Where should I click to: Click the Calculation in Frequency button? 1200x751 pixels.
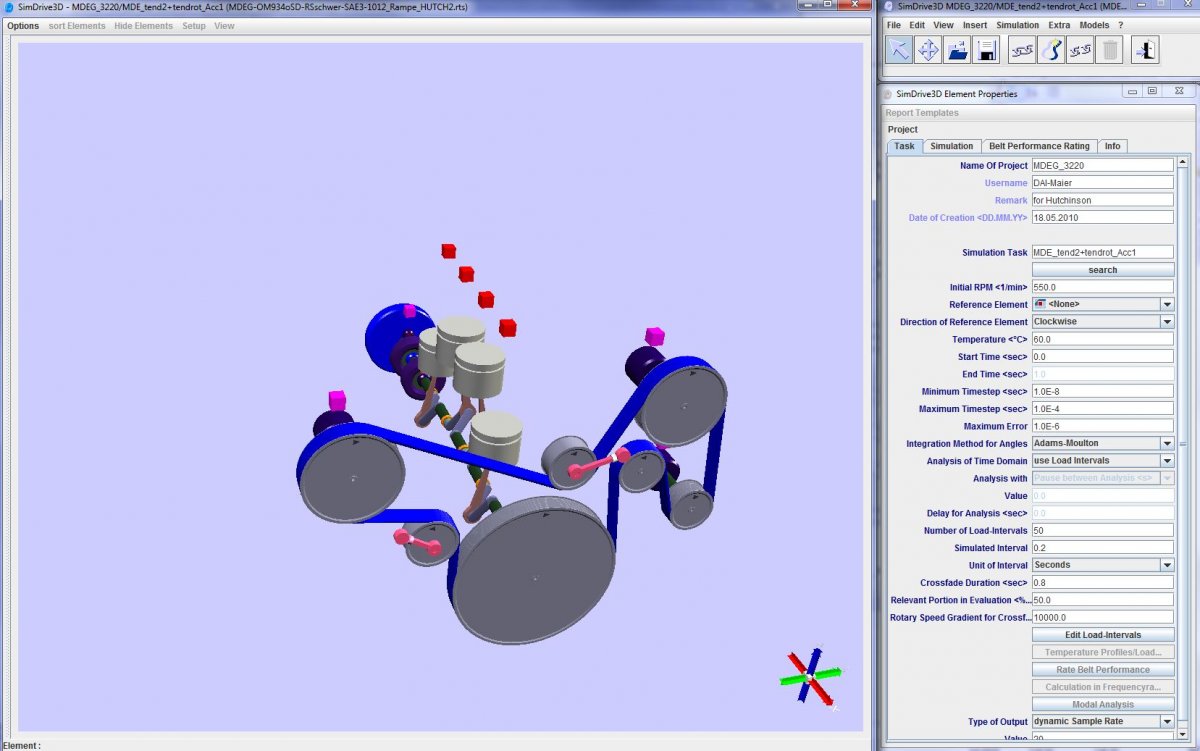pos(1103,687)
